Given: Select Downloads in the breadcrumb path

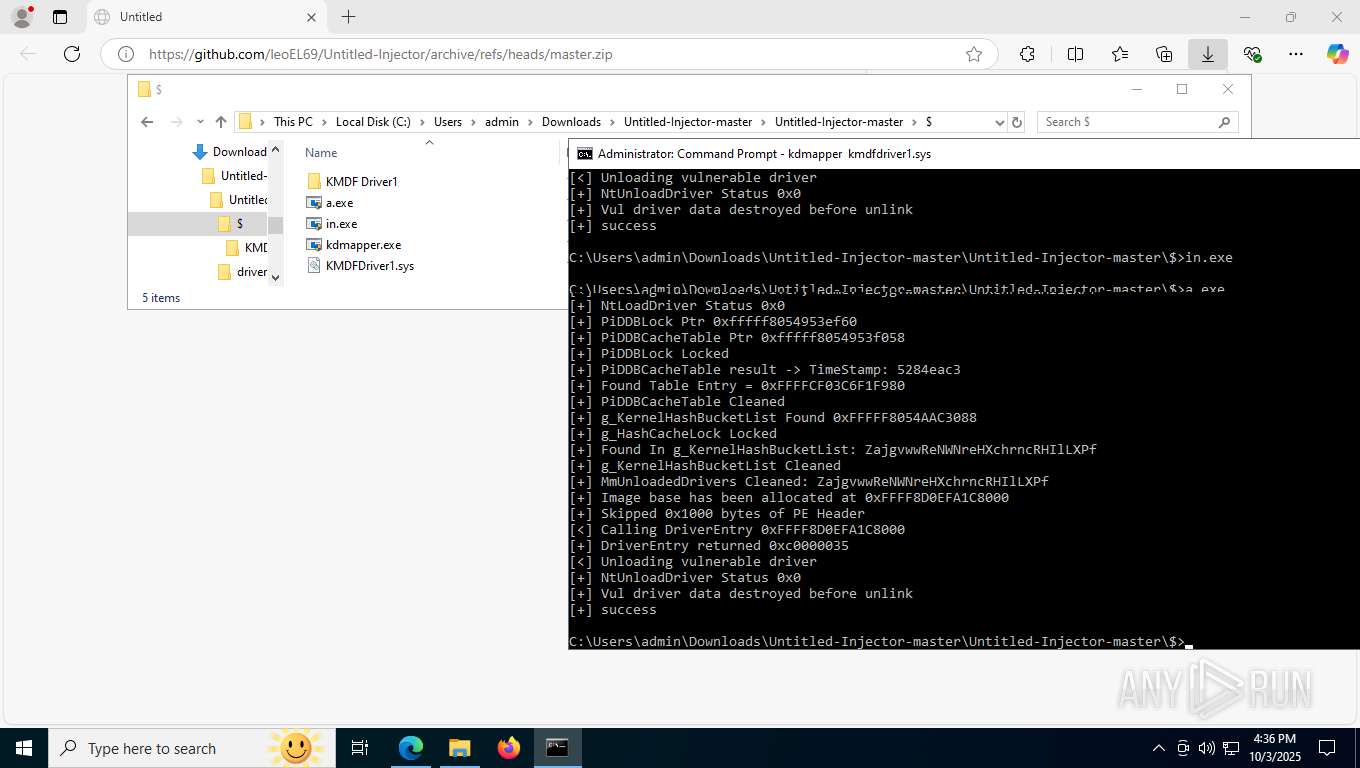Looking at the screenshot, I should point(571,122).
